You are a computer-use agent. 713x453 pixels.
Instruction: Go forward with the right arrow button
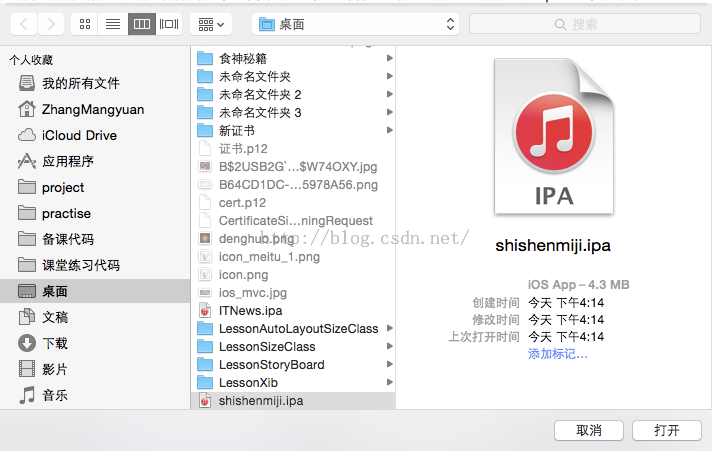(50, 24)
